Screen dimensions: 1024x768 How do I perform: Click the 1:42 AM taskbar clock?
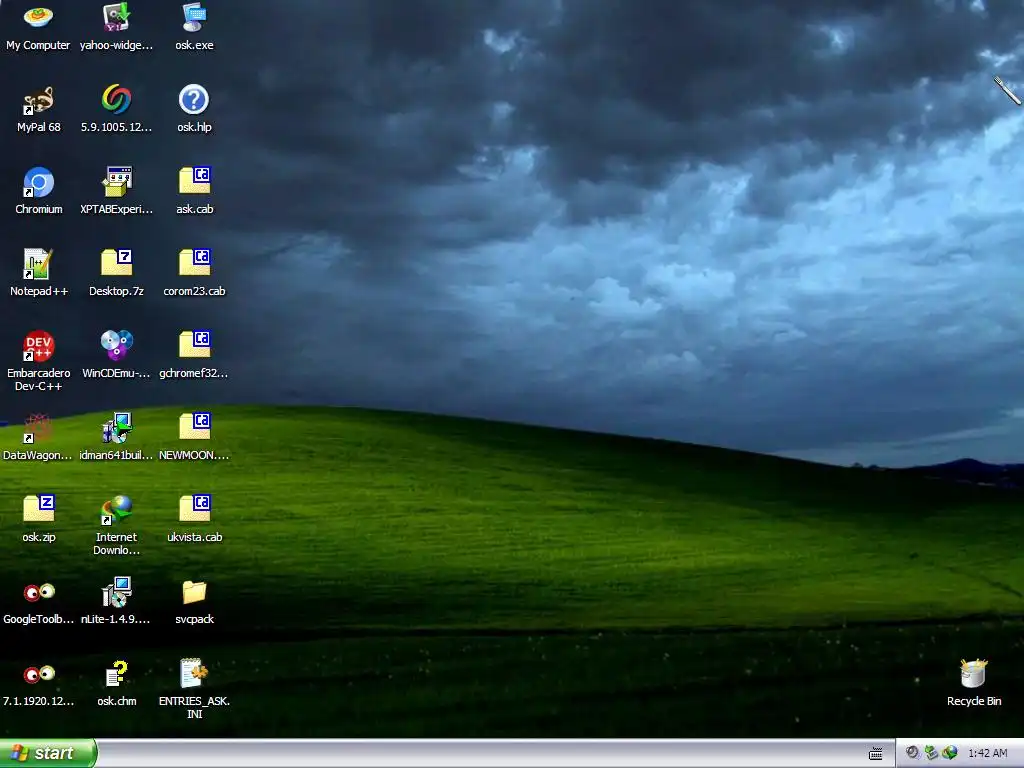[987, 754]
